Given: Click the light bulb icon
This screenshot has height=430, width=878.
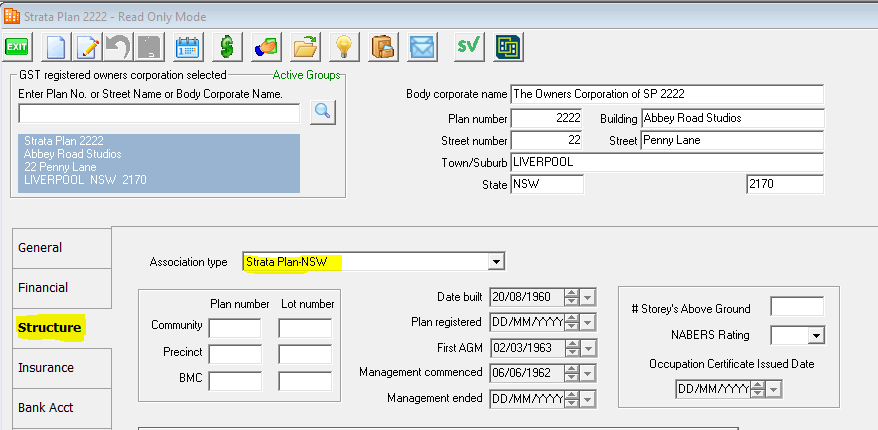Looking at the screenshot, I should point(344,48).
